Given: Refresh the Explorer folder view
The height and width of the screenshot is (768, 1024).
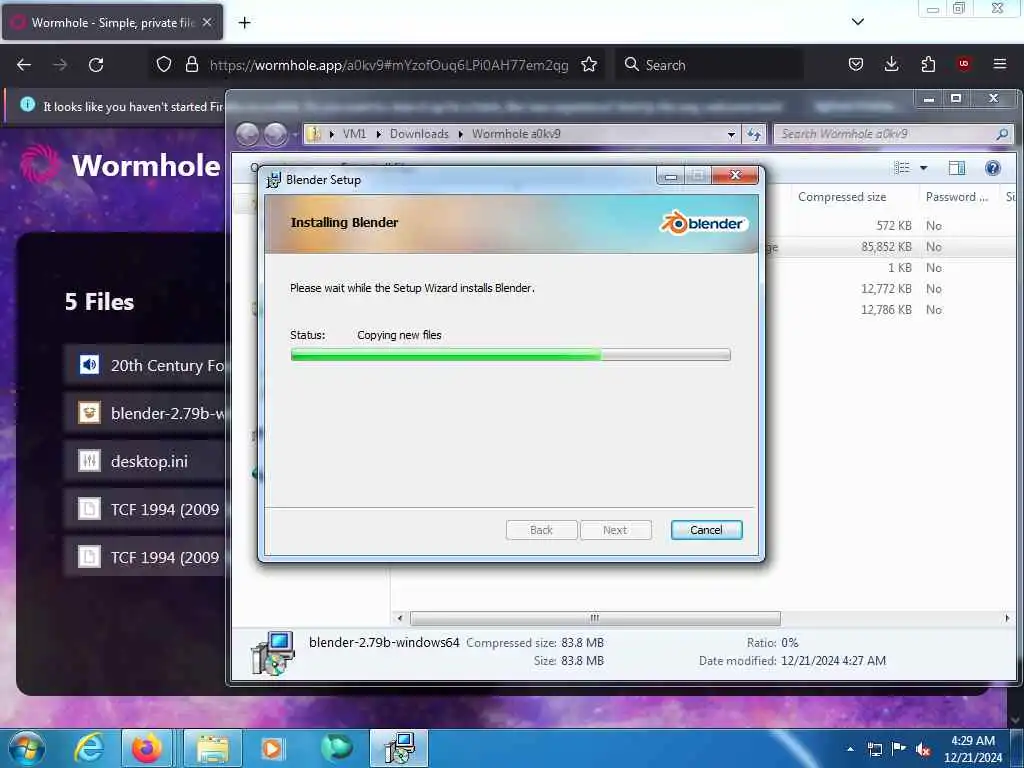Looking at the screenshot, I should tap(754, 135).
